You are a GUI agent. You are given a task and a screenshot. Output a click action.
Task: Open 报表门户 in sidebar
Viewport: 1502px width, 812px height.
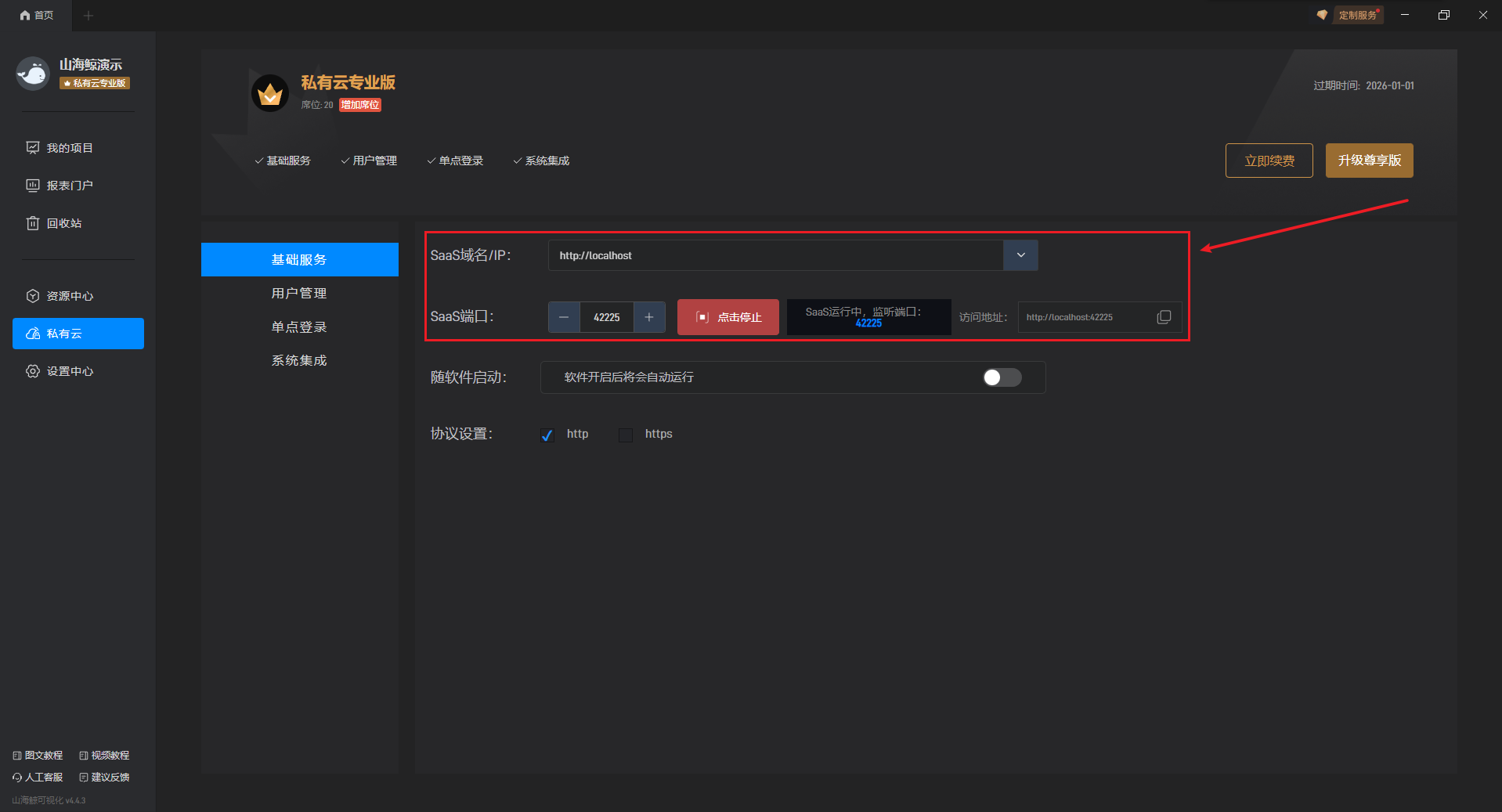coord(60,186)
